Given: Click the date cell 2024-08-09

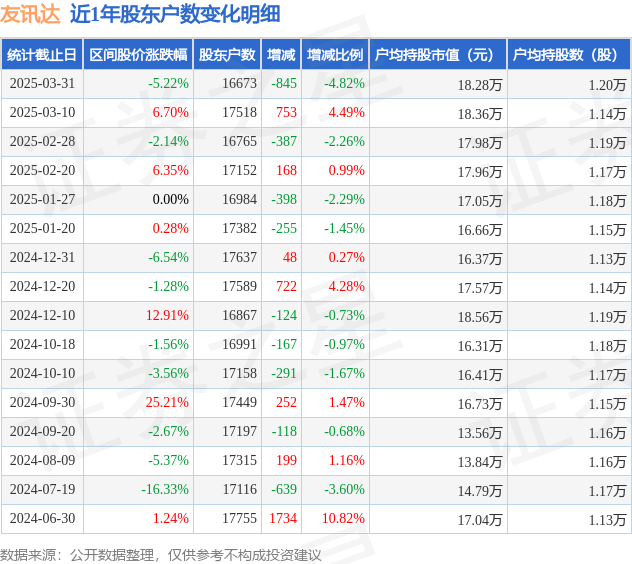Looking at the screenshot, I should [x=42, y=461].
